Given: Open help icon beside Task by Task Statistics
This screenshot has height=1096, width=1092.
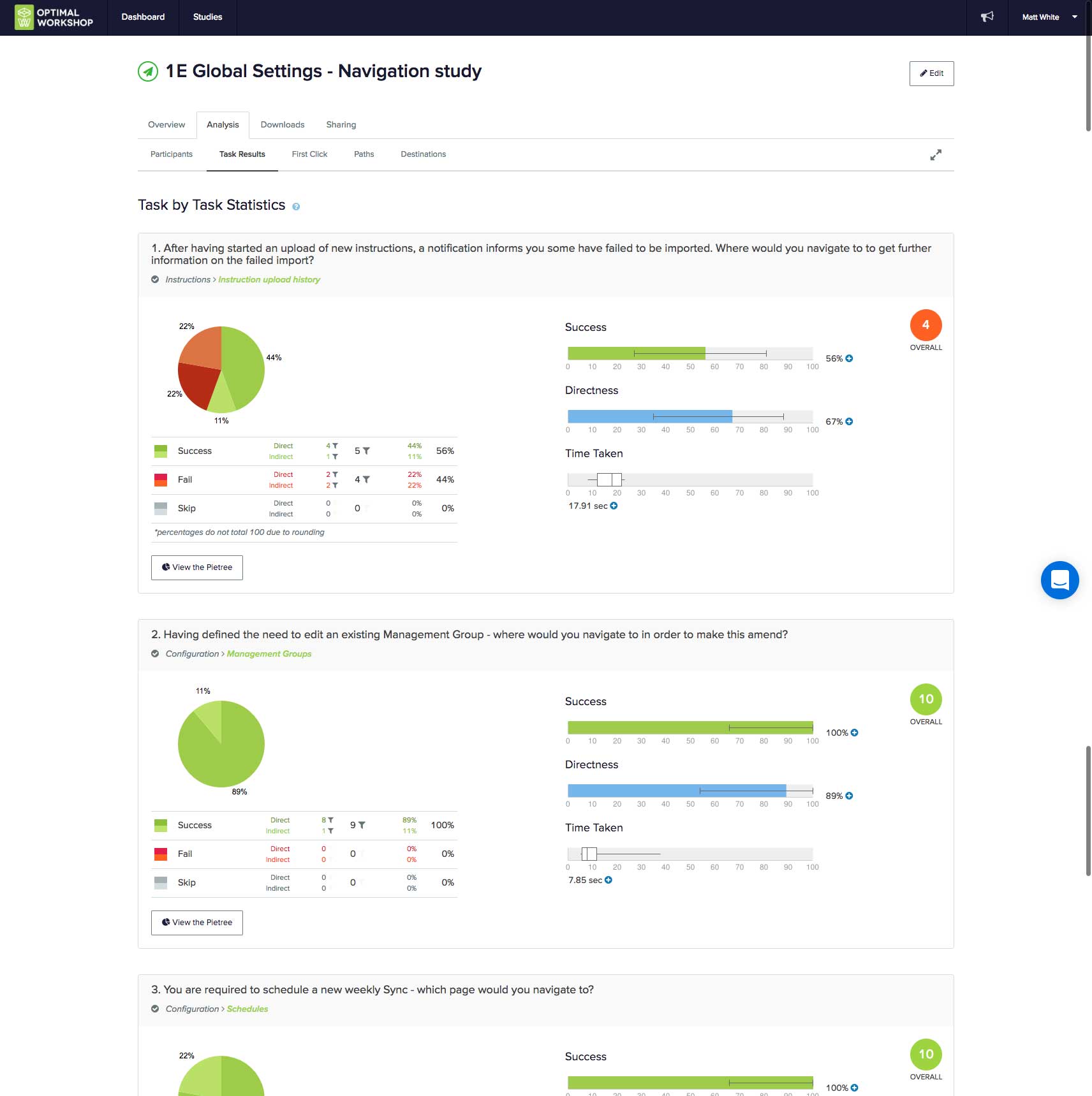Looking at the screenshot, I should click(x=296, y=207).
